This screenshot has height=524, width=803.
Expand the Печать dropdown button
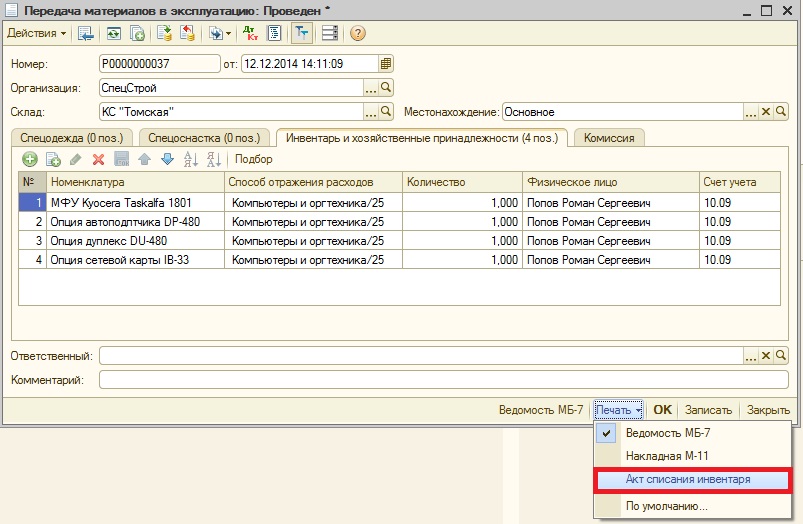click(x=619, y=410)
